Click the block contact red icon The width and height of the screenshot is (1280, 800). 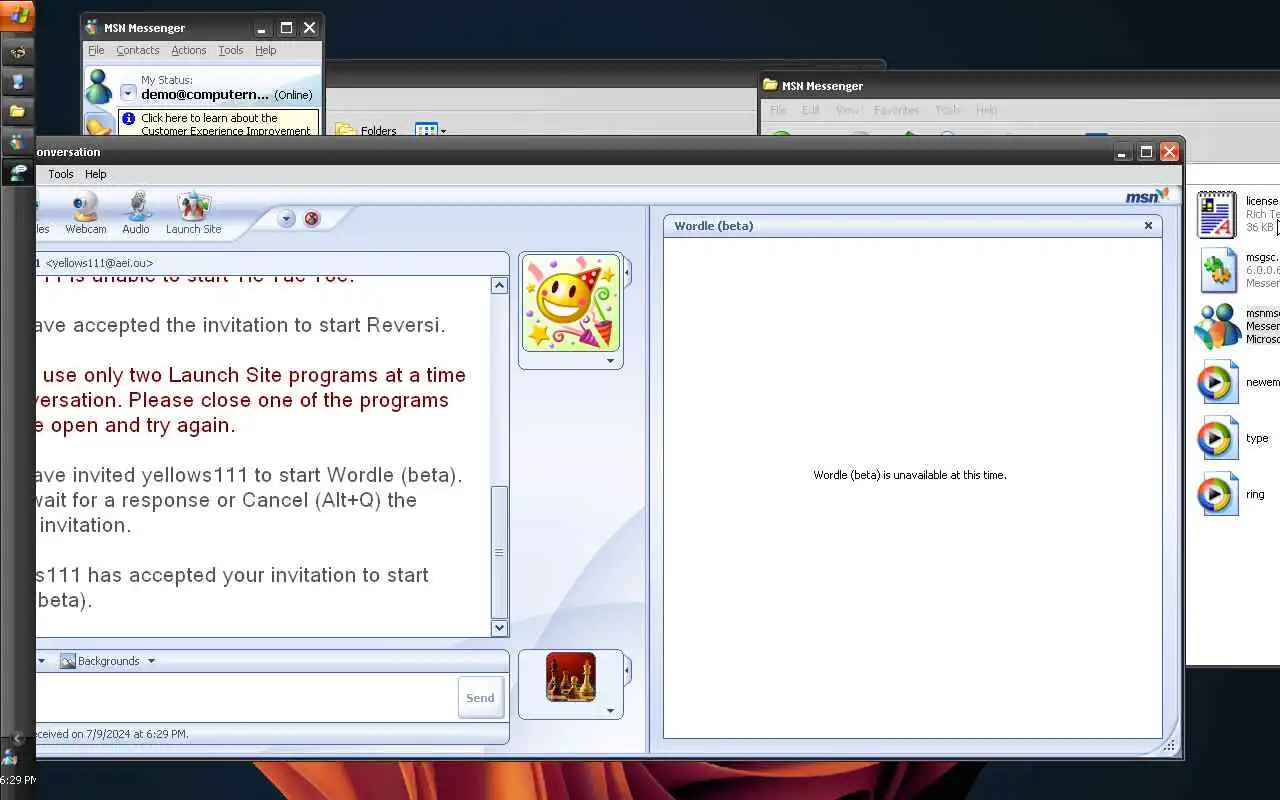tap(312, 218)
